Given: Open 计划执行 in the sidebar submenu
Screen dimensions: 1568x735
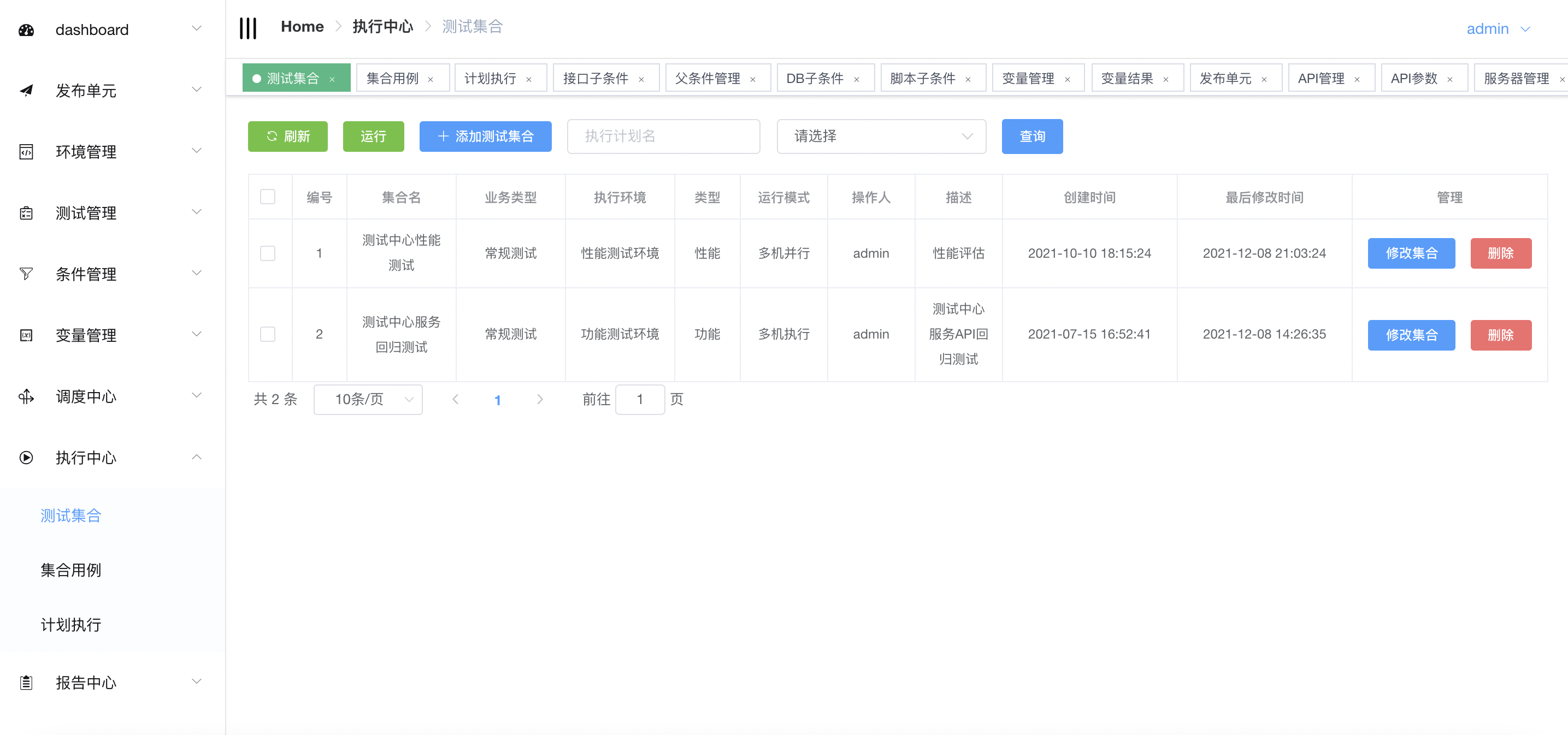Looking at the screenshot, I should tap(71, 625).
